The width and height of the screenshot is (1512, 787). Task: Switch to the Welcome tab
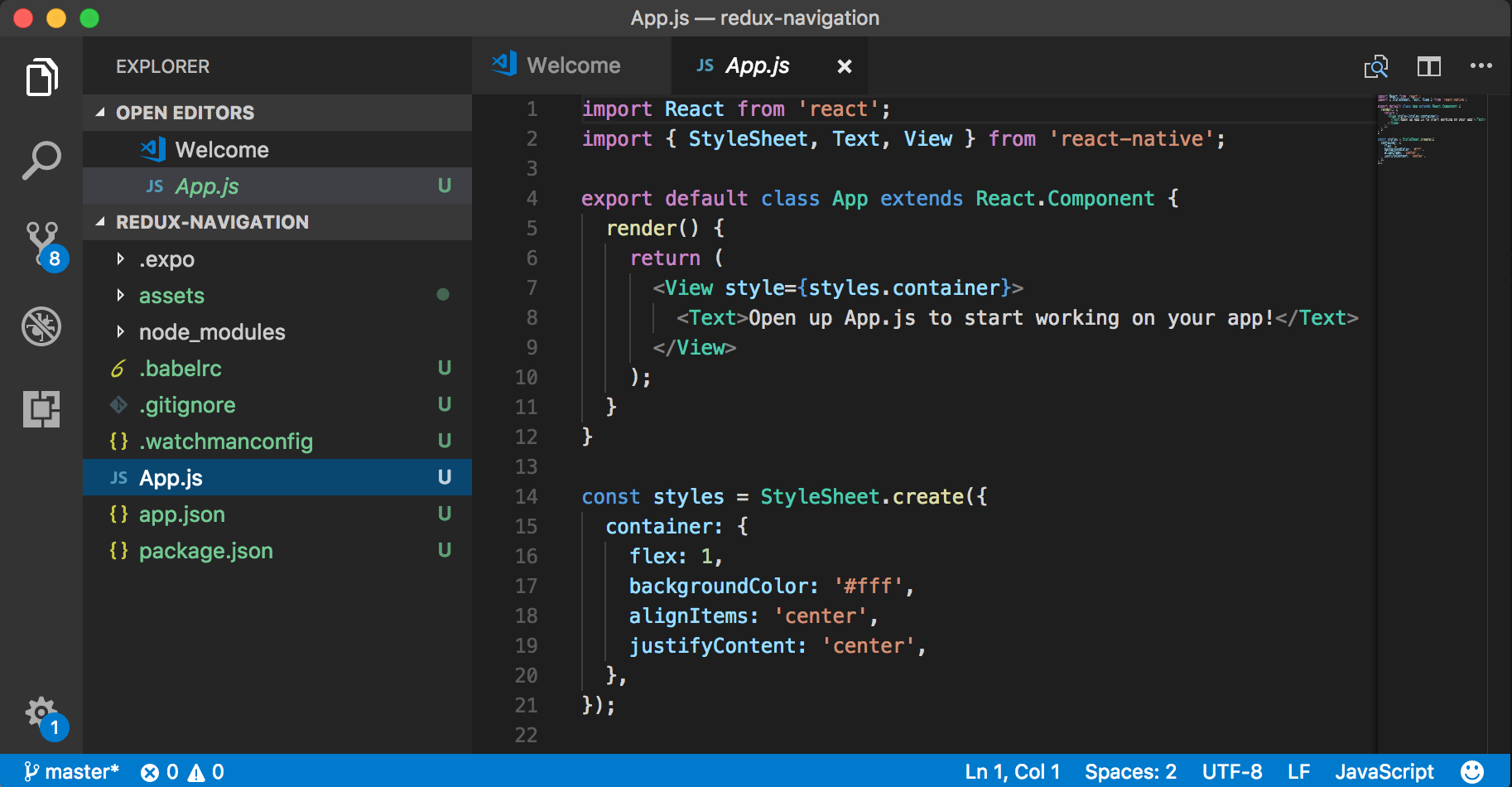pos(572,66)
